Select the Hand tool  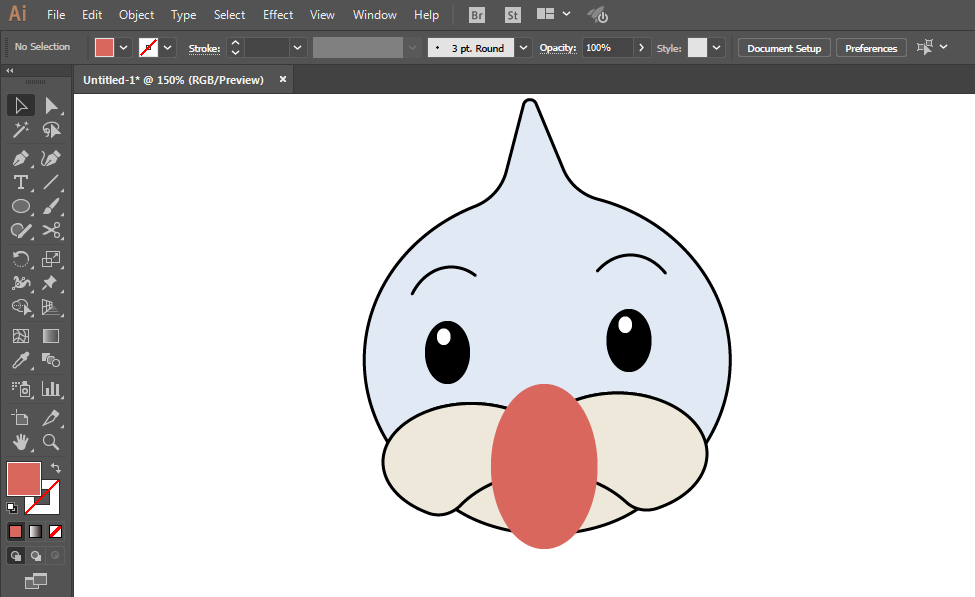click(x=20, y=441)
